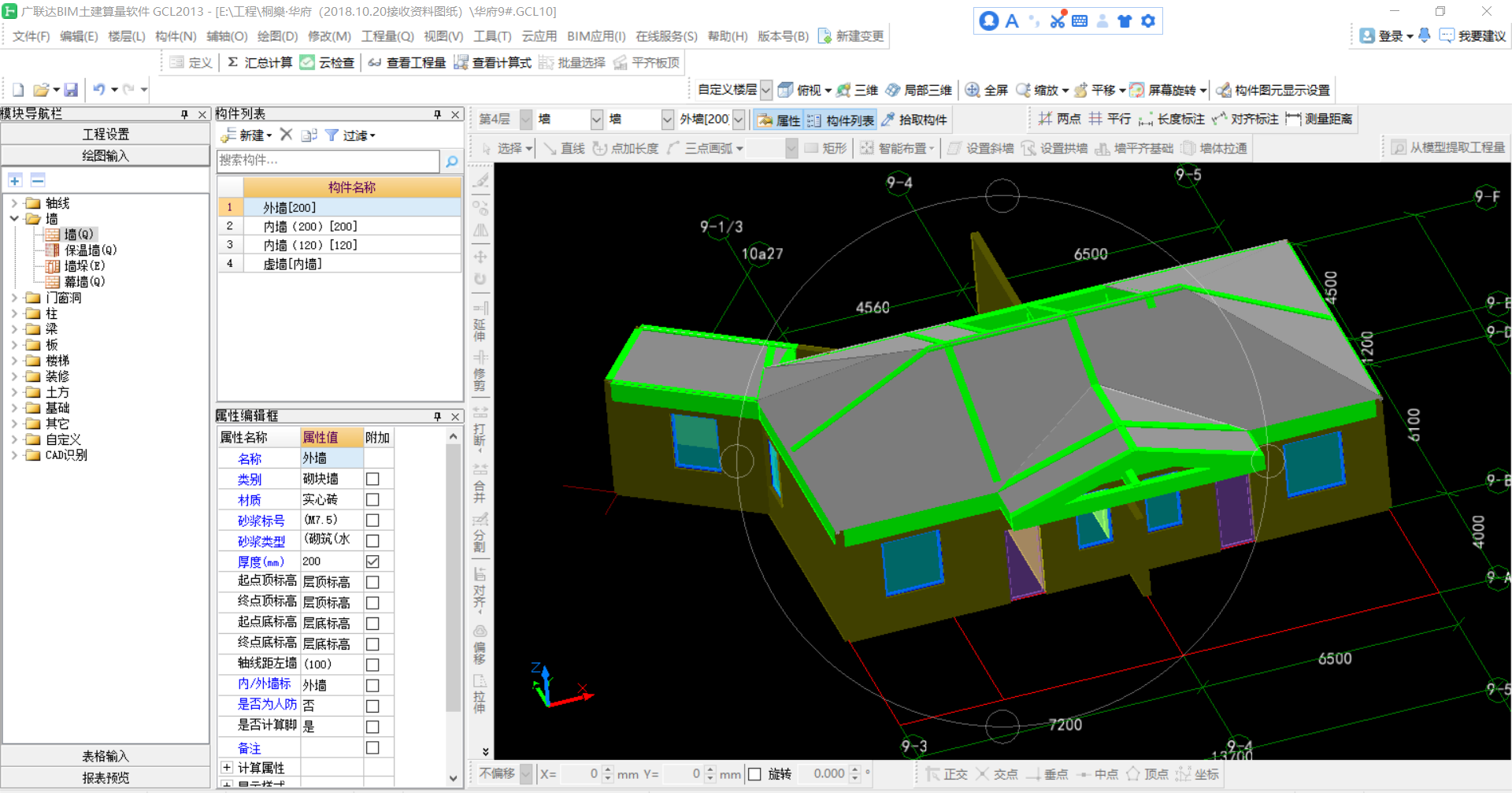
Task: Click 设置斜墙 tool
Action: pyautogui.click(x=980, y=148)
